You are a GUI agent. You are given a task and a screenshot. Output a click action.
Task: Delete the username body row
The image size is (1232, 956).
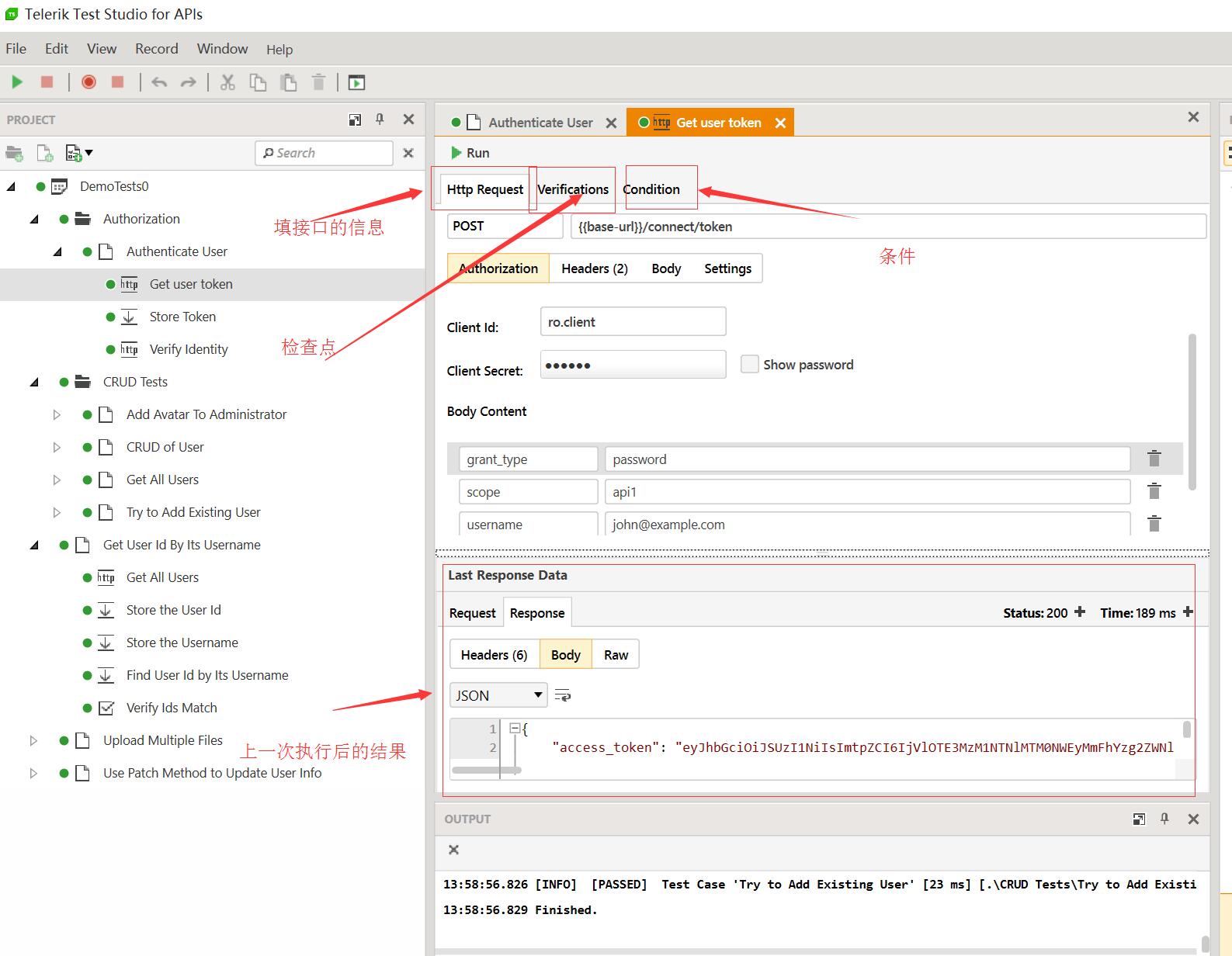coord(1154,524)
